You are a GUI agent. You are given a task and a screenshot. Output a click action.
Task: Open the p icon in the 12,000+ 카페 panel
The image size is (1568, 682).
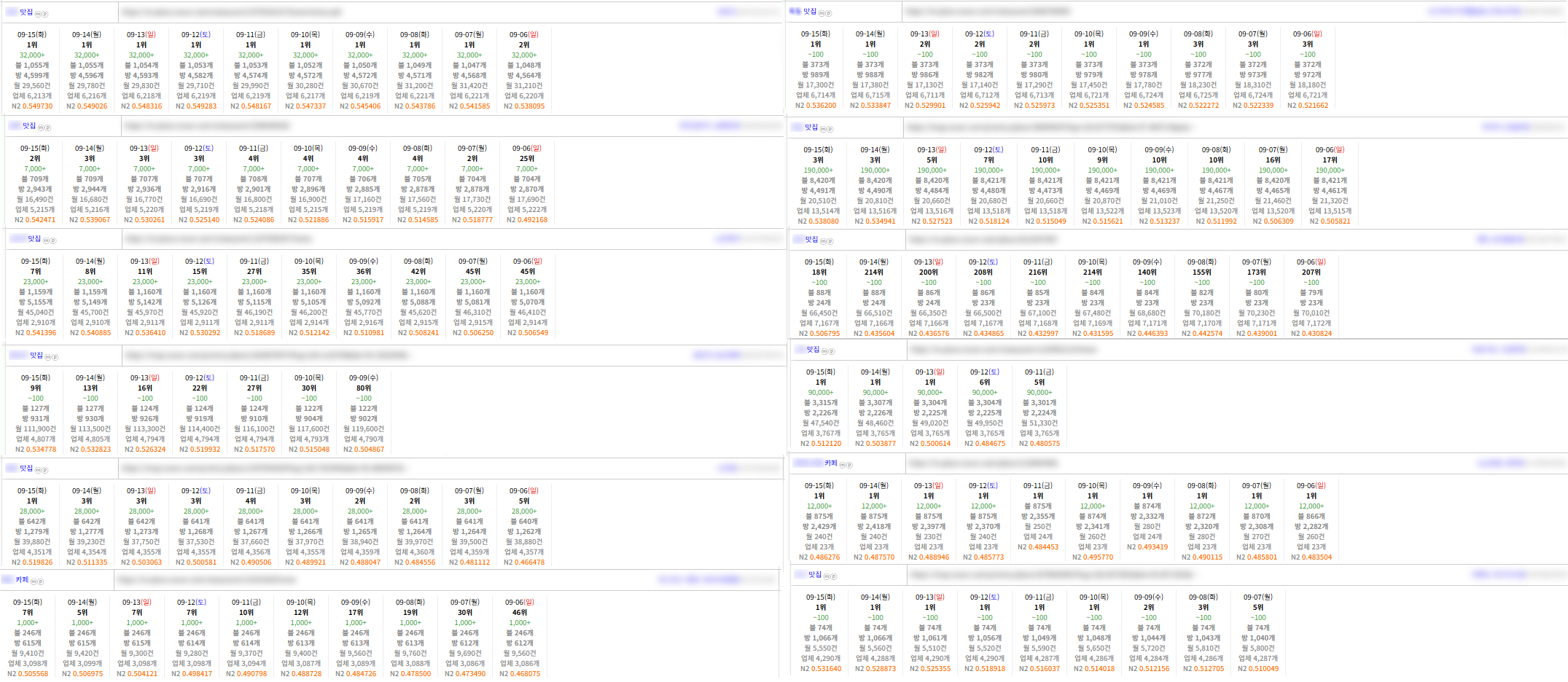[850, 465]
